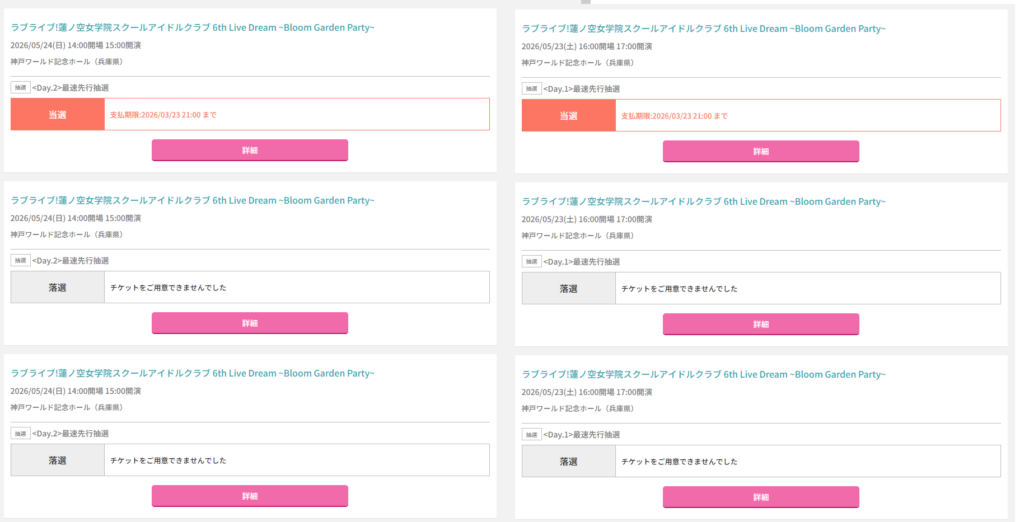Select the 落選 status in the middle Day.2 card
Screen dimensions: 1024x522
57,288
